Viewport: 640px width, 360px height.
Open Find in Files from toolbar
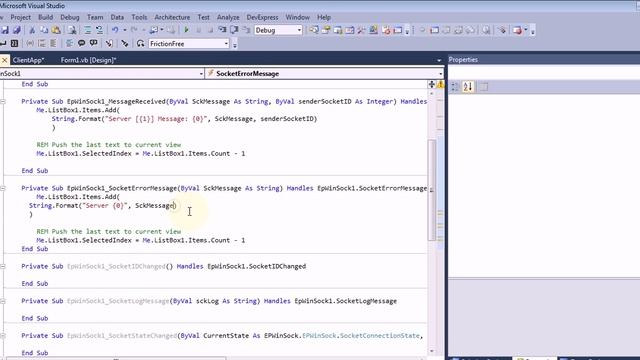pos(72,30)
